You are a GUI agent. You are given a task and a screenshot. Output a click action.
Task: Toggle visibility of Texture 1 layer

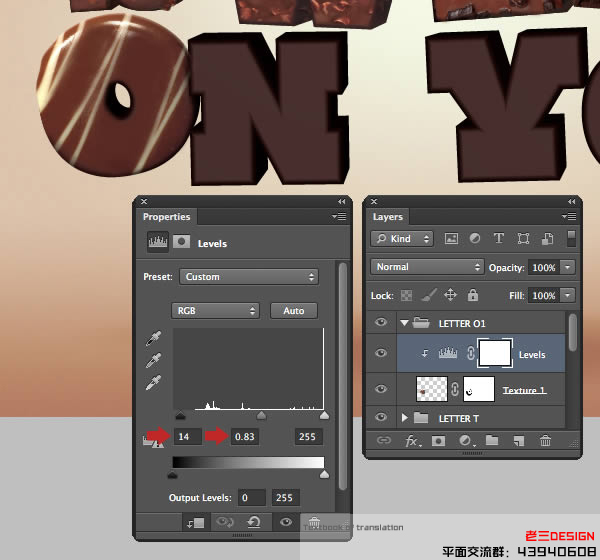tap(380, 389)
